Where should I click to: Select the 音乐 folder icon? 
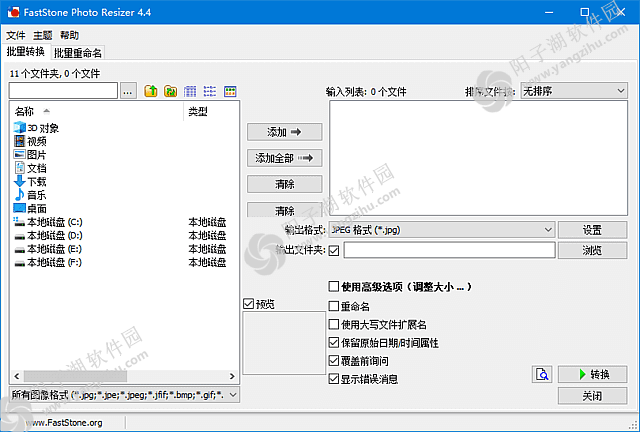[x=20, y=195]
